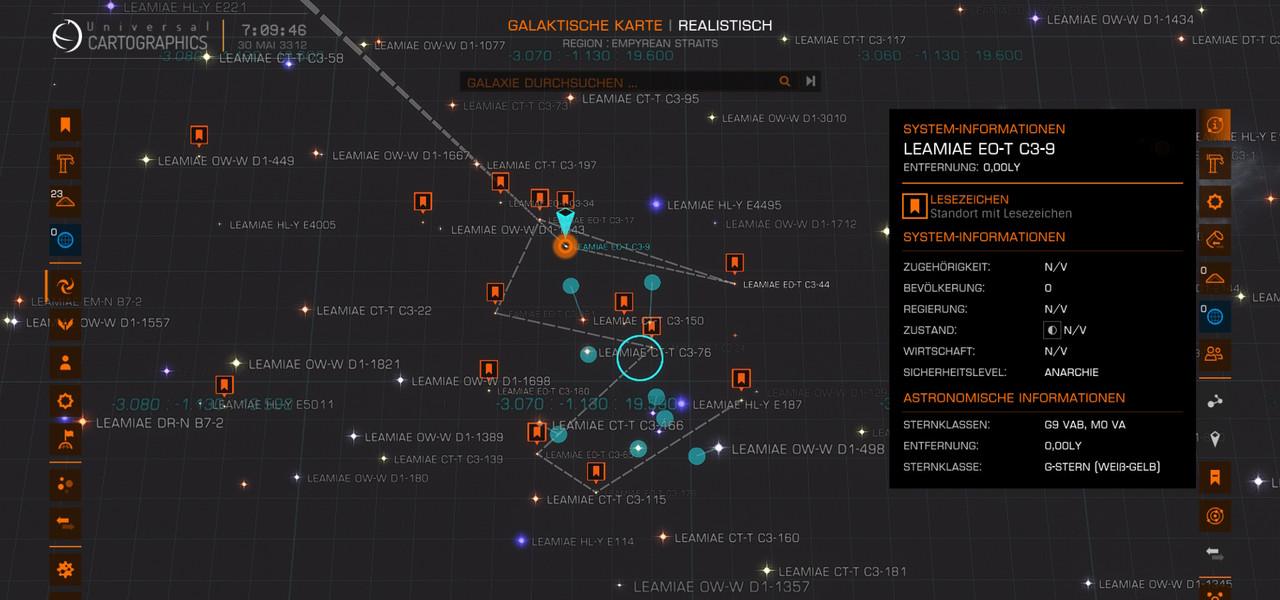Click the cyan selection ring on map

click(639, 358)
